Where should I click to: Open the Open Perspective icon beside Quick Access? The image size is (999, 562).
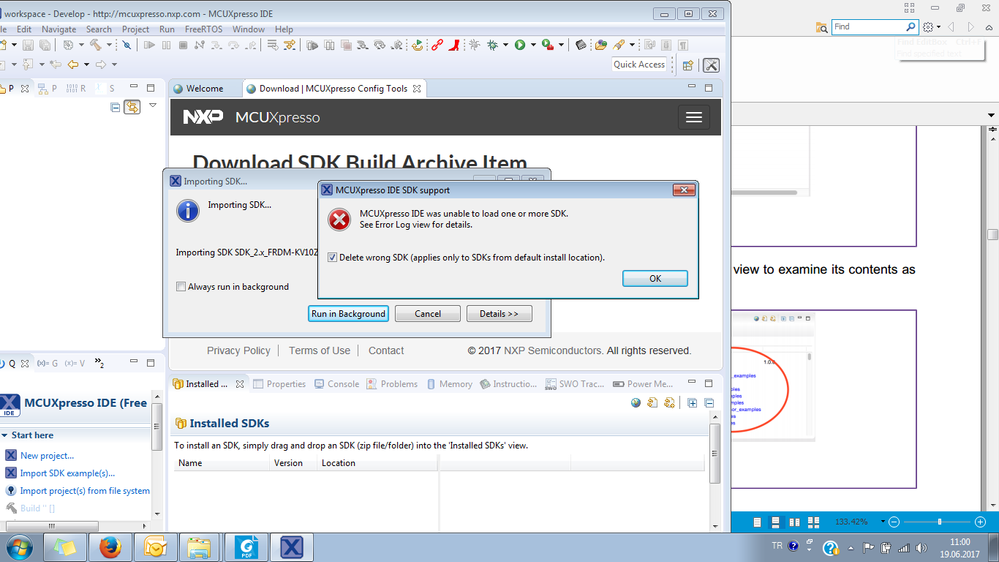click(x=688, y=65)
